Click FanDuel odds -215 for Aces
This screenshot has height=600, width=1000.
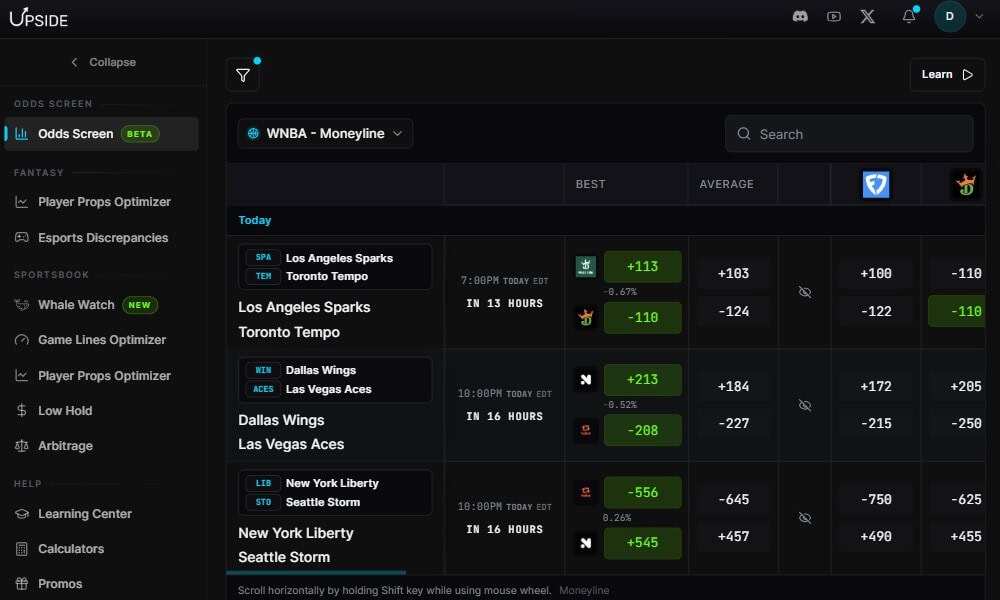click(x=876, y=423)
